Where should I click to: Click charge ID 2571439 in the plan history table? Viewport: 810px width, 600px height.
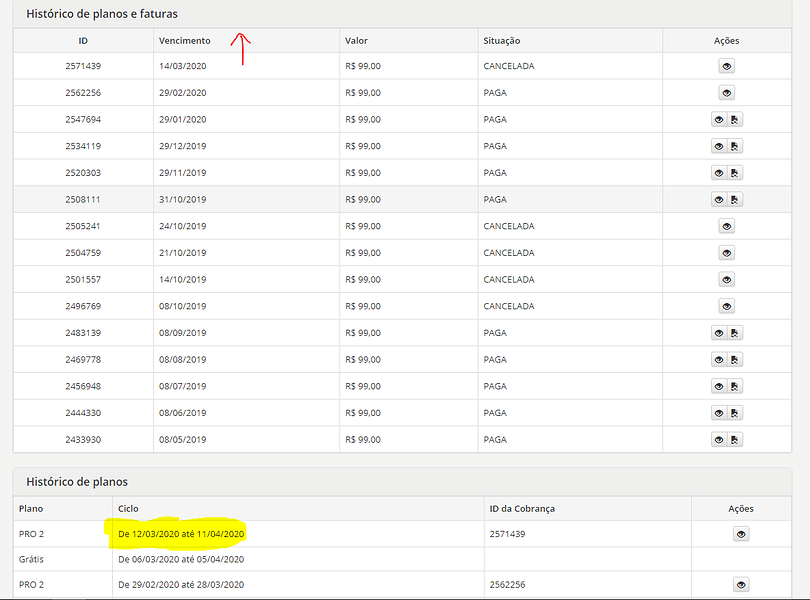[507, 534]
